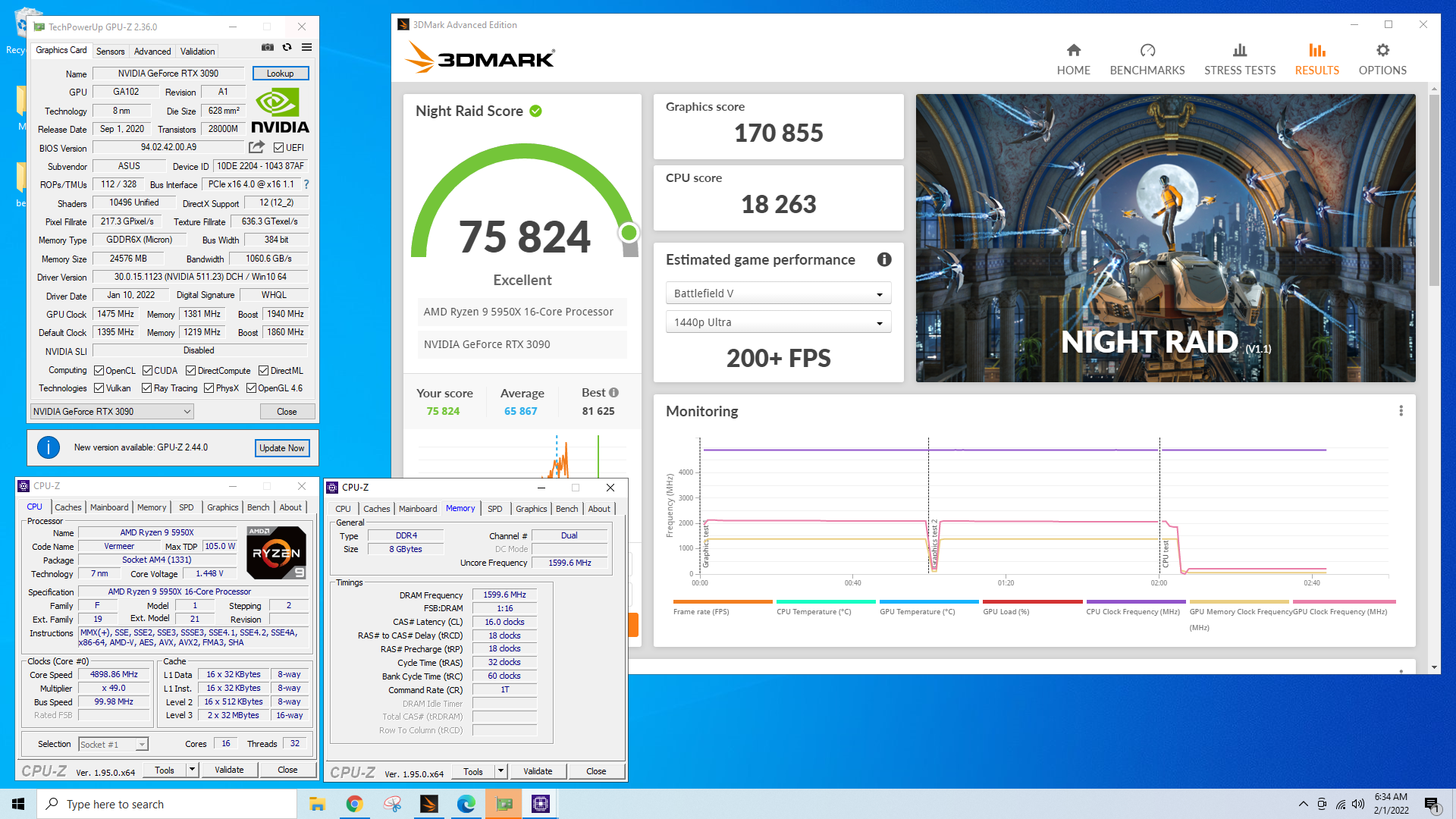Click score gauge green knob
1456x819 pixels.
coord(629,233)
